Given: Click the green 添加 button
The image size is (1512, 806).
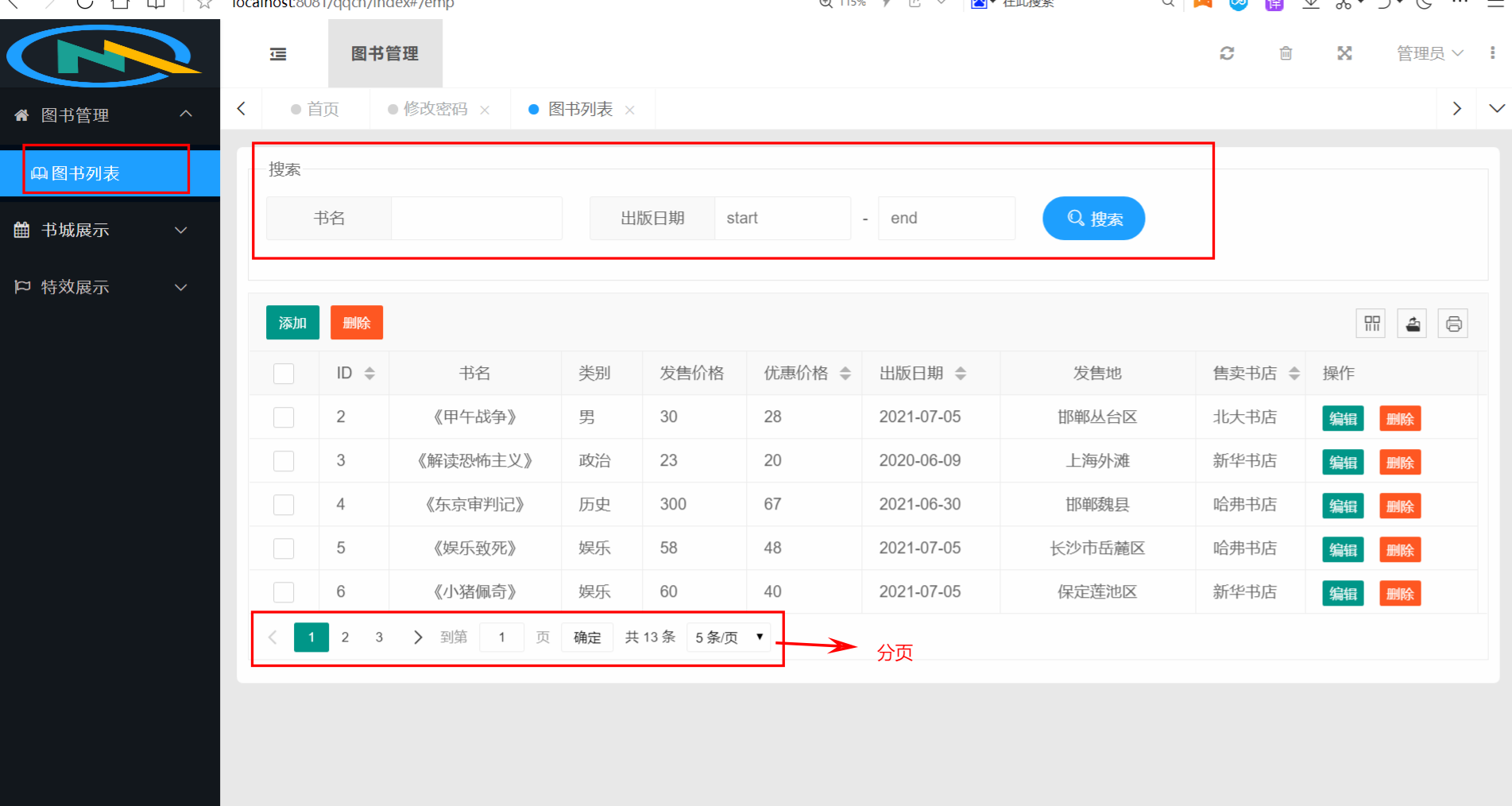Looking at the screenshot, I should [x=292, y=323].
